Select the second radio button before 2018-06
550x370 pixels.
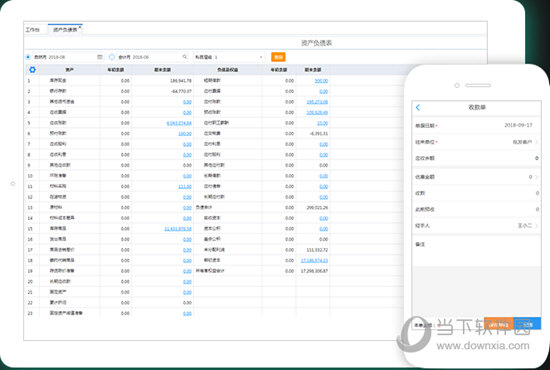click(112, 57)
